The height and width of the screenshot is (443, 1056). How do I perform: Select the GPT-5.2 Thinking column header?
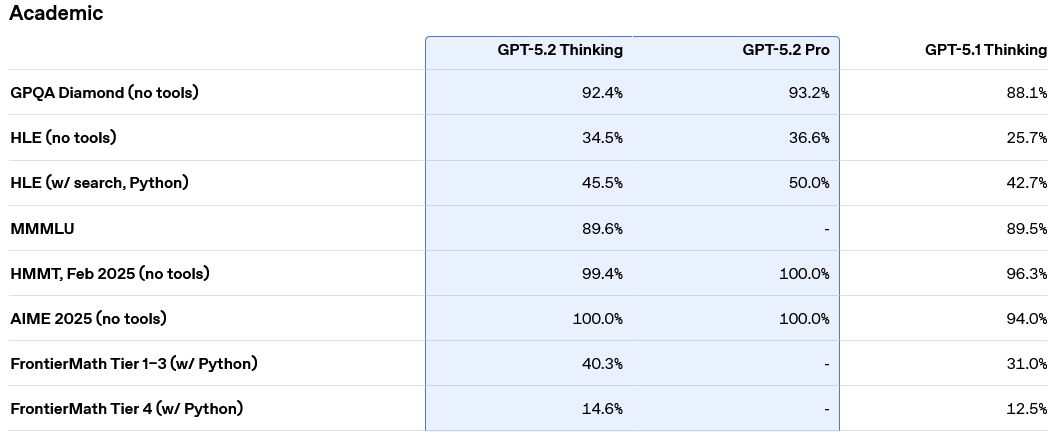(x=560, y=50)
